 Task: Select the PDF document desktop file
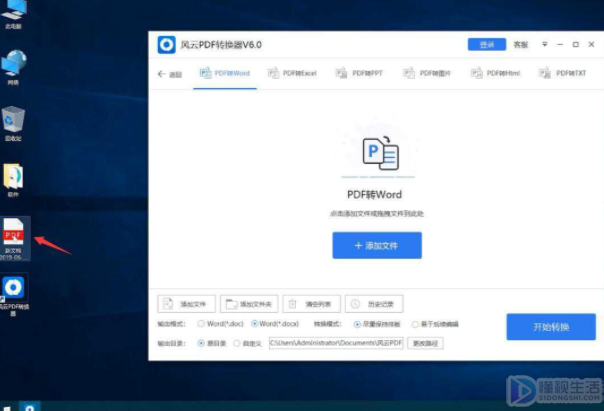pyautogui.click(x=14, y=239)
